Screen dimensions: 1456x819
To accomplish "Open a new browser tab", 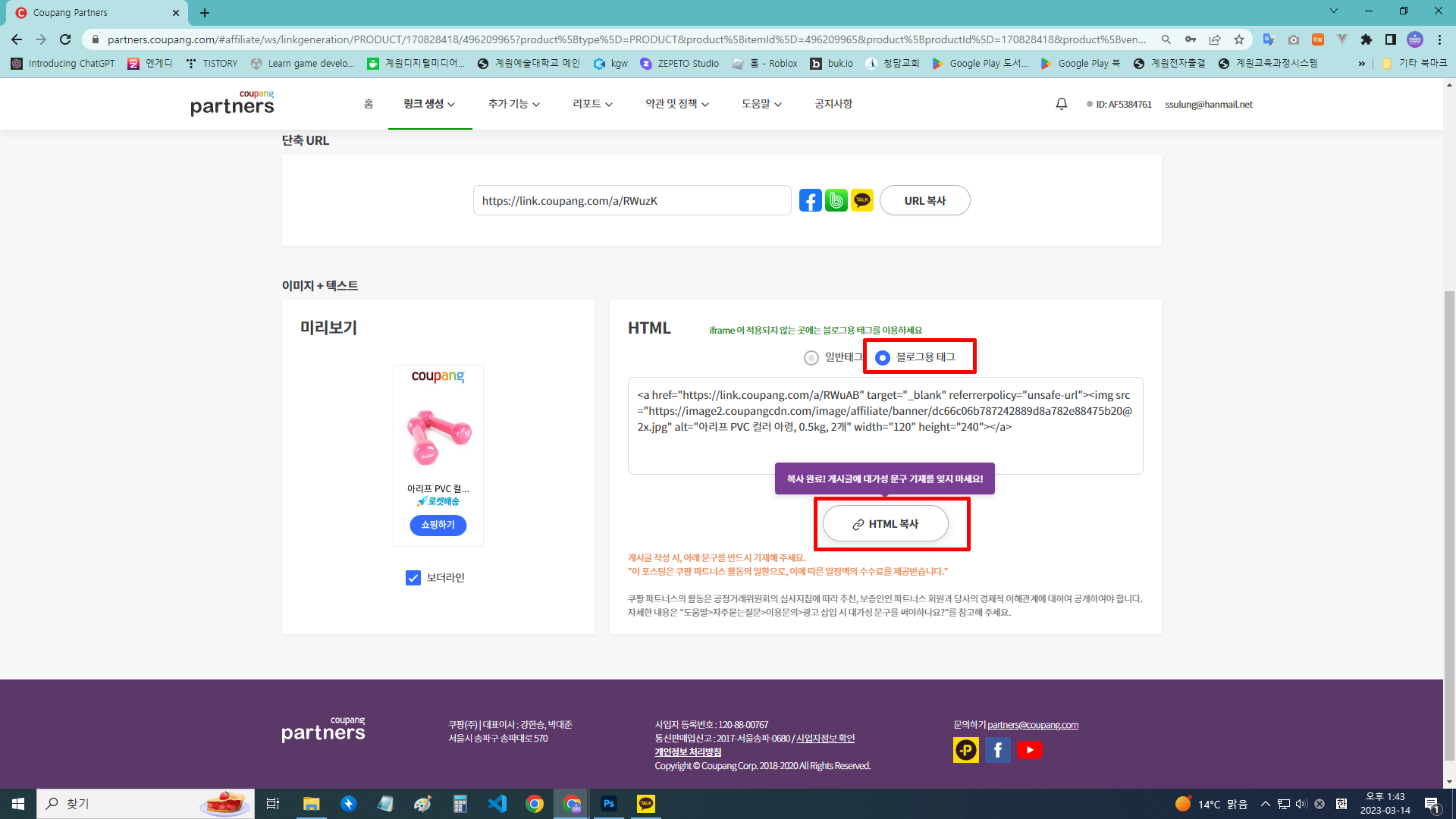I will coord(205,13).
